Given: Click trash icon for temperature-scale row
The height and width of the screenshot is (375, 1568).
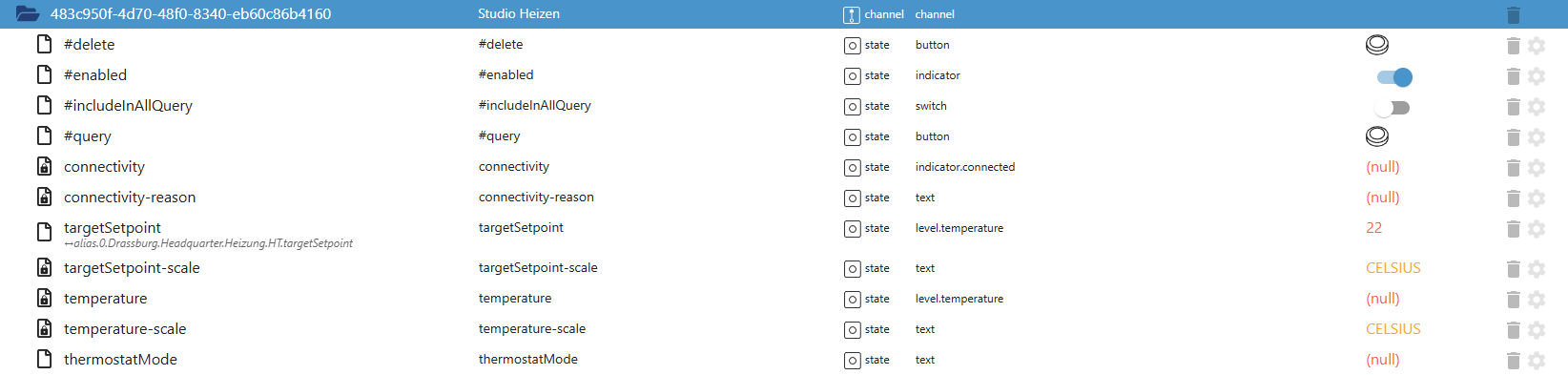Looking at the screenshot, I should coord(1514,329).
